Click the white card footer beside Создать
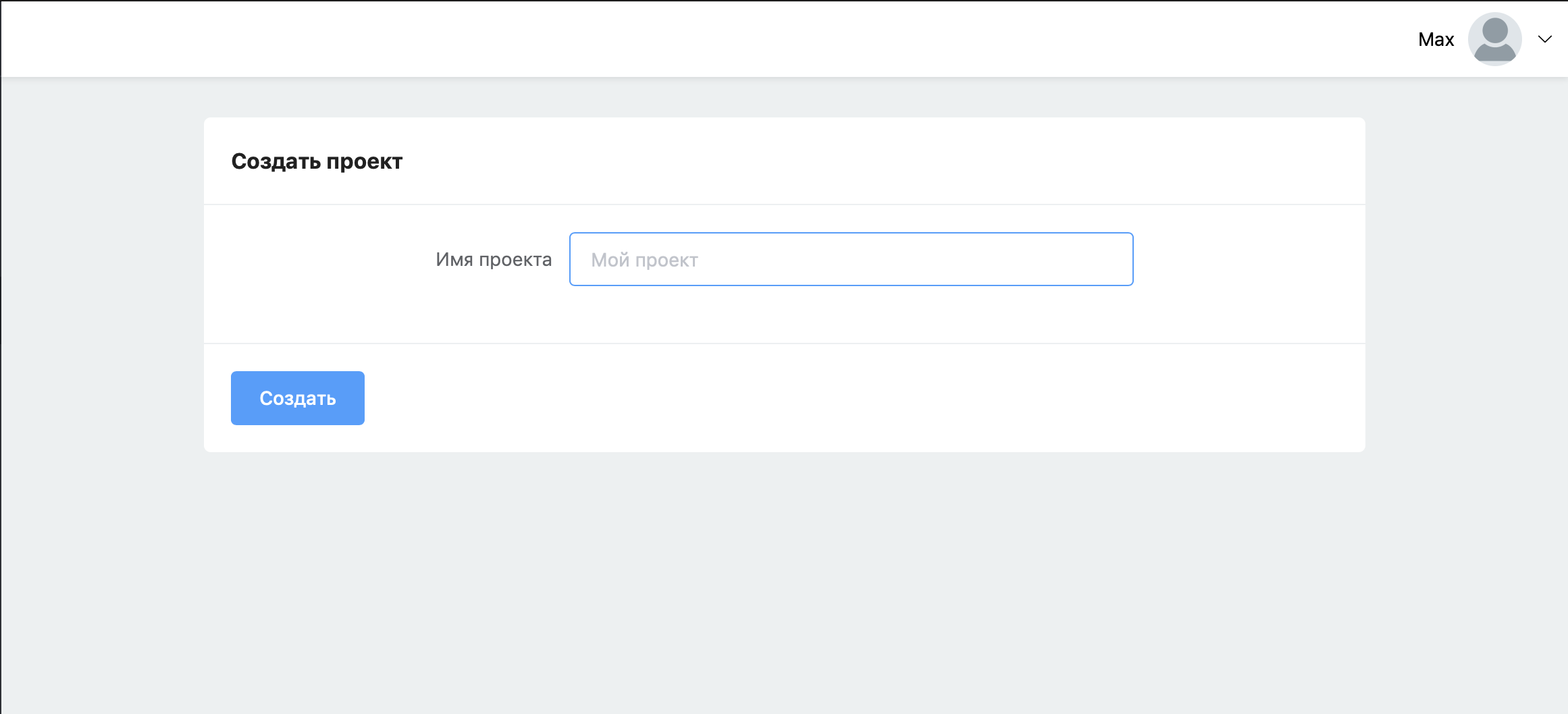 coord(810,398)
